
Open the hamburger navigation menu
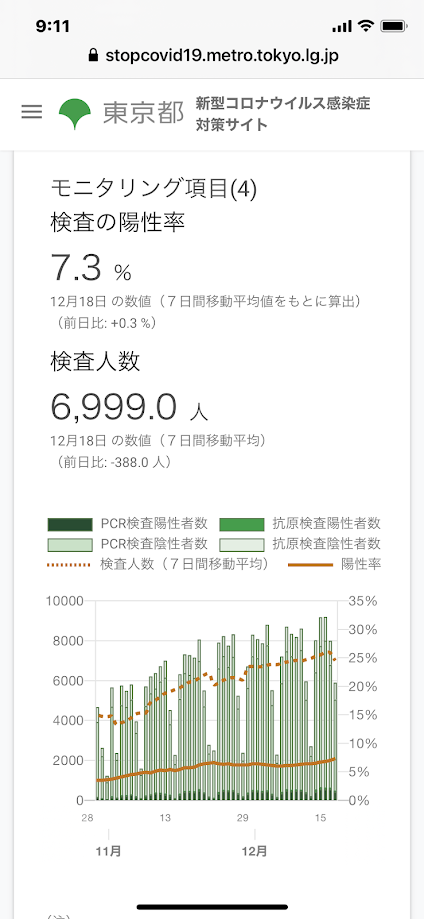32,112
